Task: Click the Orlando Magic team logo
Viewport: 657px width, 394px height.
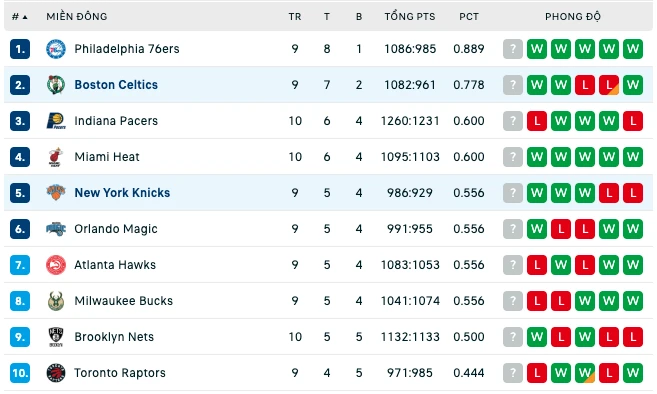Action: (56, 229)
